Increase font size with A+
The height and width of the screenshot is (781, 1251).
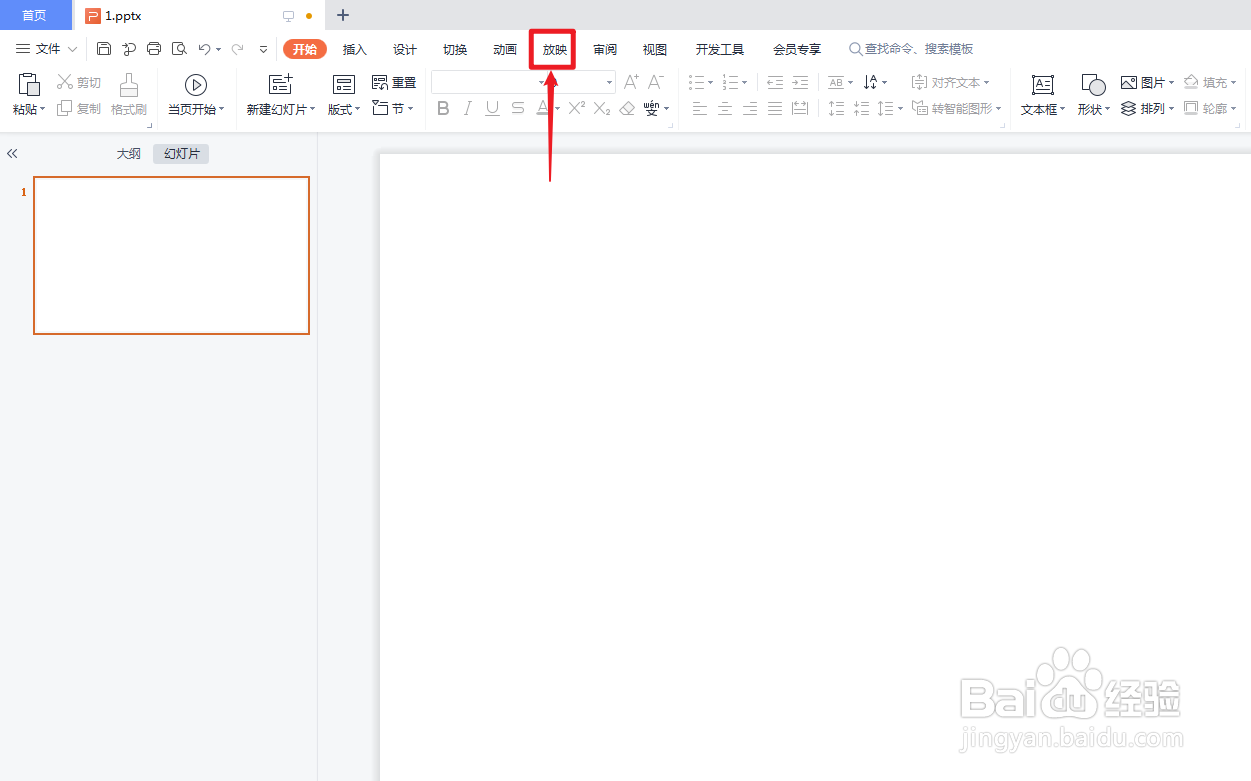point(631,83)
